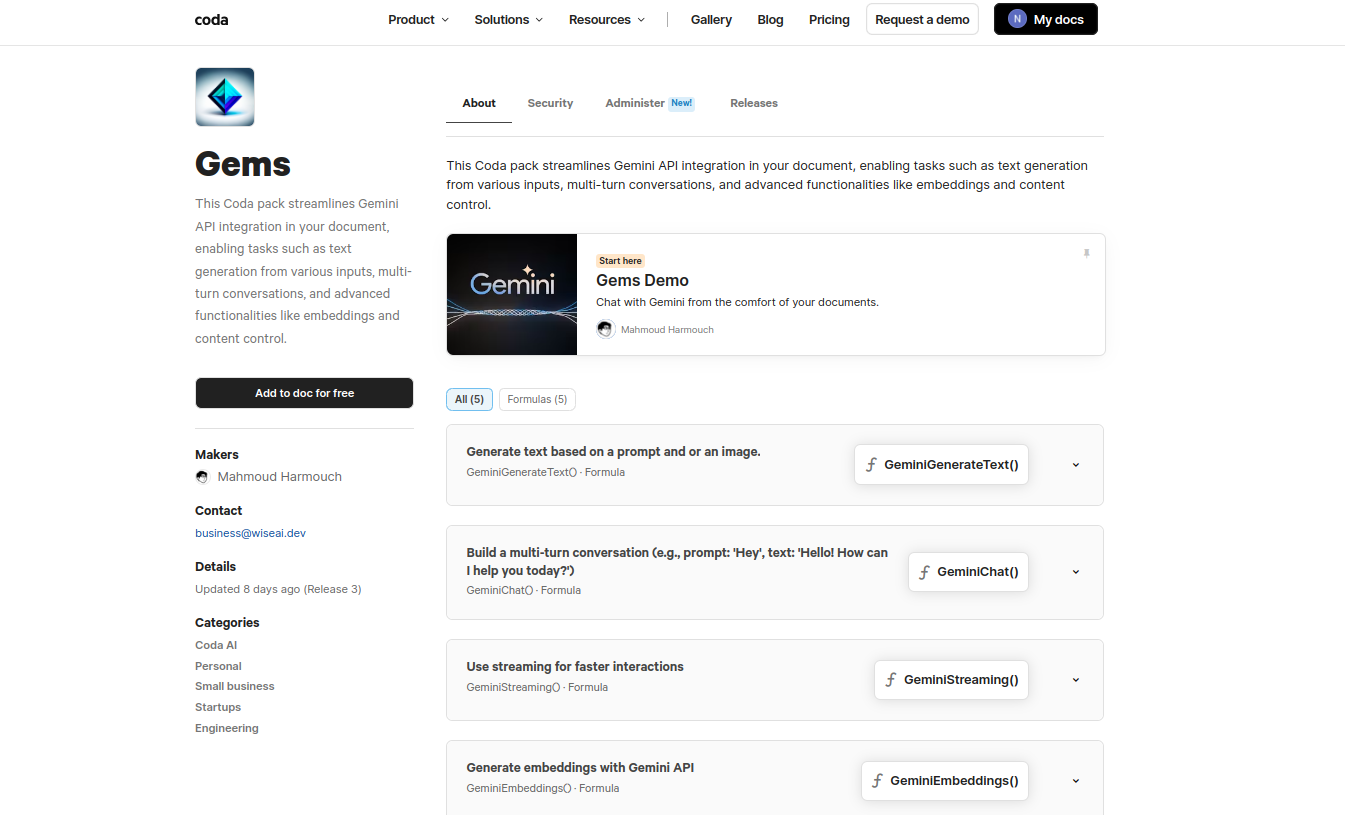Open the Releases tab
Image resolution: width=1345 pixels, height=815 pixels.
pos(754,103)
